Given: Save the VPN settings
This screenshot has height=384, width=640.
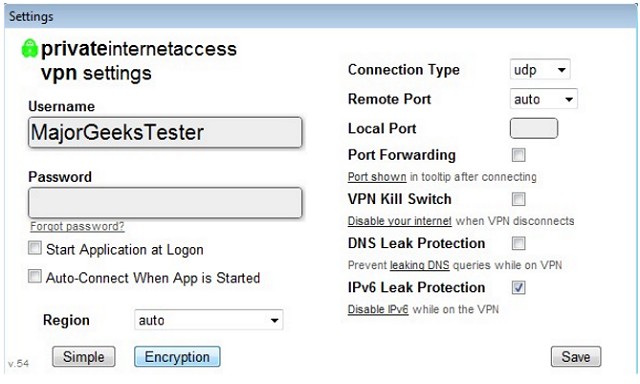Looking at the screenshot, I should [576, 357].
